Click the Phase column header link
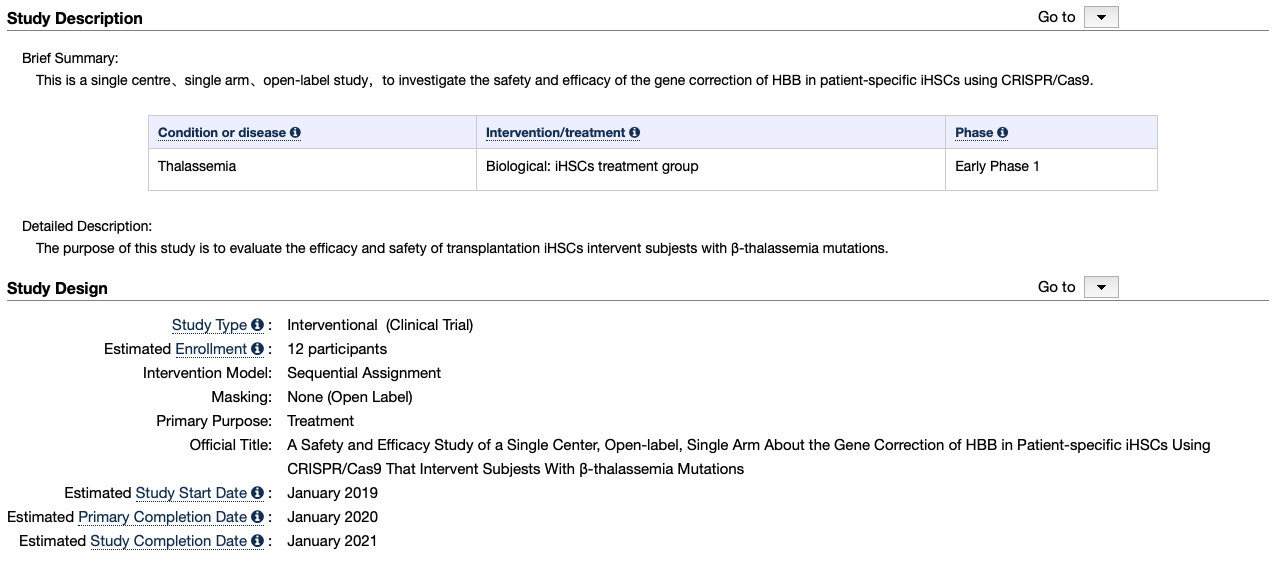The width and height of the screenshot is (1273, 562). coord(974,133)
